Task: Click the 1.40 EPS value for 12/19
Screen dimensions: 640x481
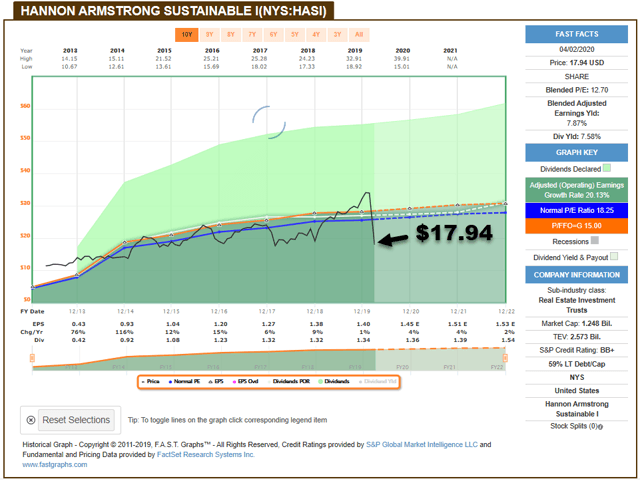Action: point(363,324)
